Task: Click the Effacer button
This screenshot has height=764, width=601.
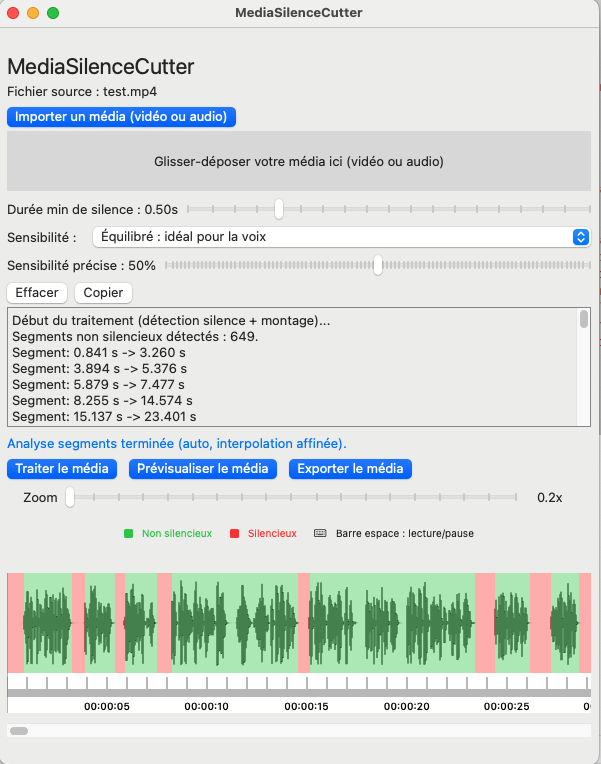Action: pos(37,292)
